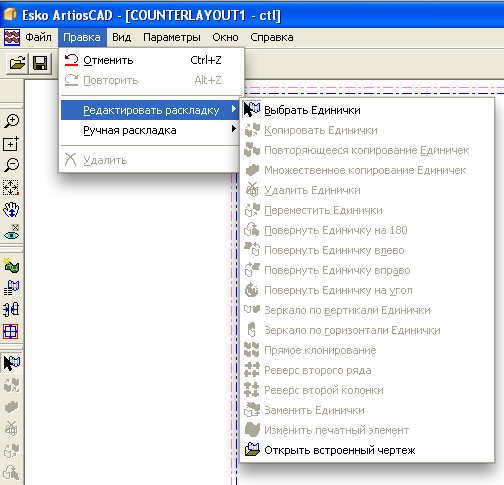Screen dimensions: 504x485
Task: Choose Открыть встроенный чертеж
Action: [x=367, y=450]
